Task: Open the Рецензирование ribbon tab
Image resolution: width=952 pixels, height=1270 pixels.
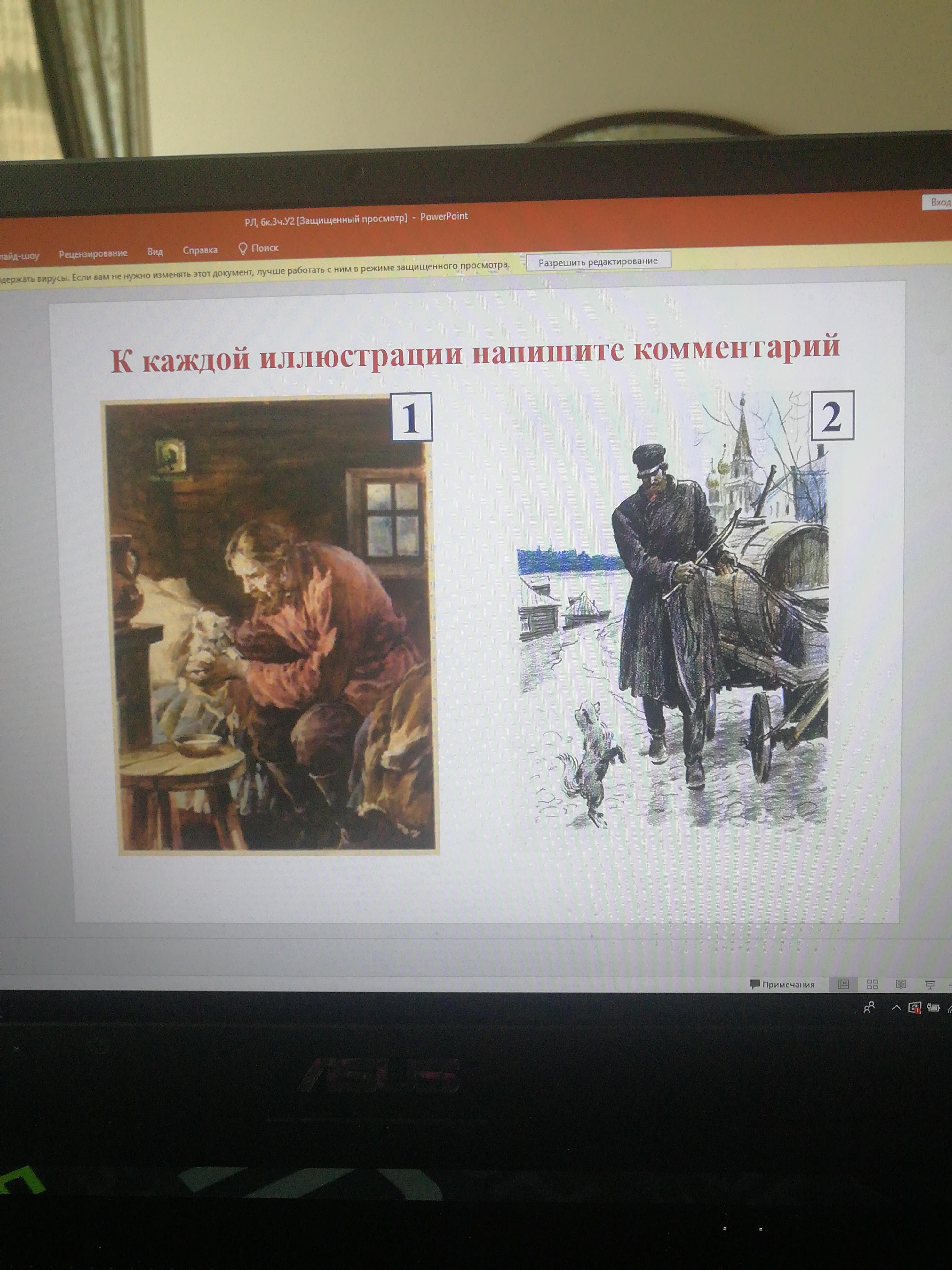Action: click(93, 253)
